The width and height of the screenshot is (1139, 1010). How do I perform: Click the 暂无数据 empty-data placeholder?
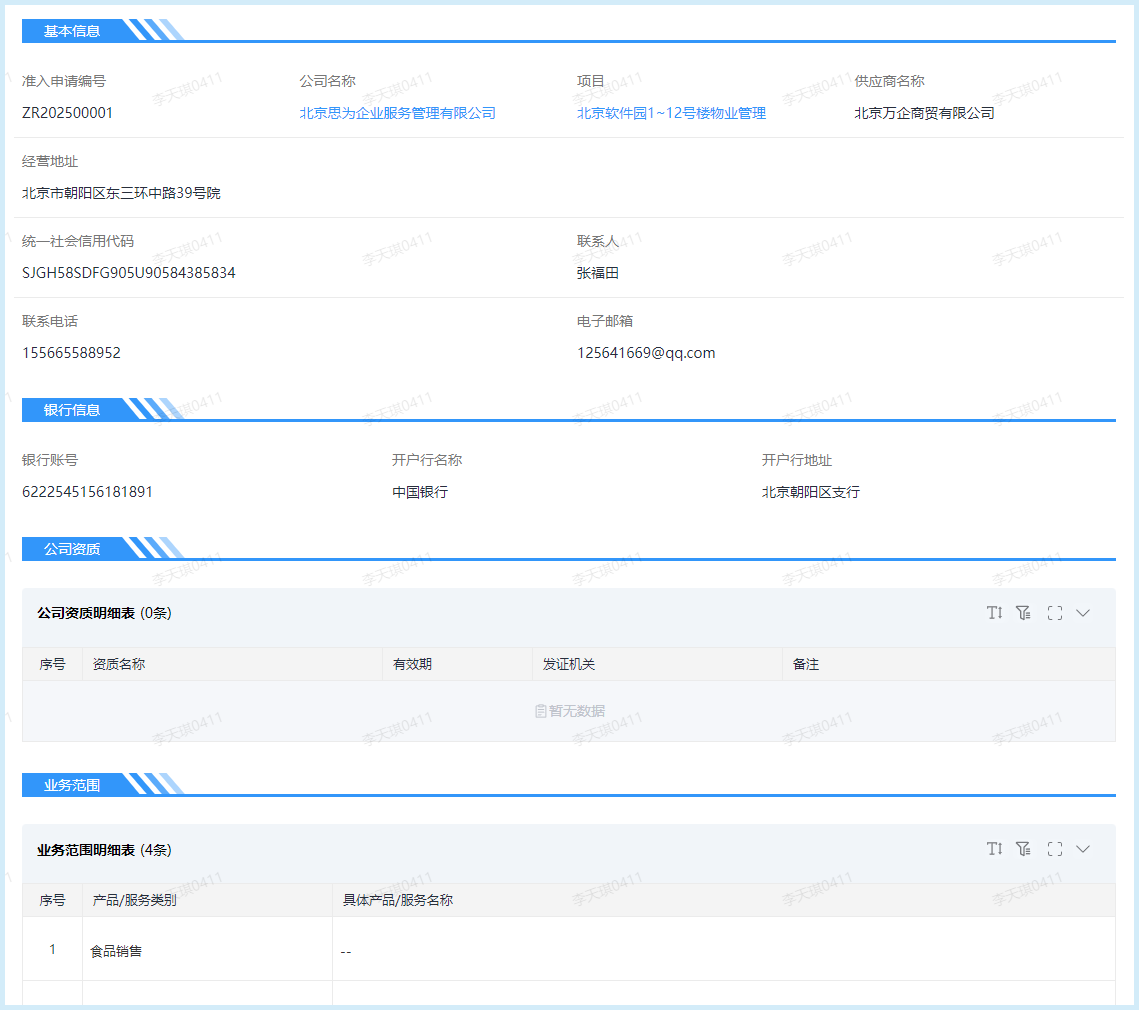[569, 710]
